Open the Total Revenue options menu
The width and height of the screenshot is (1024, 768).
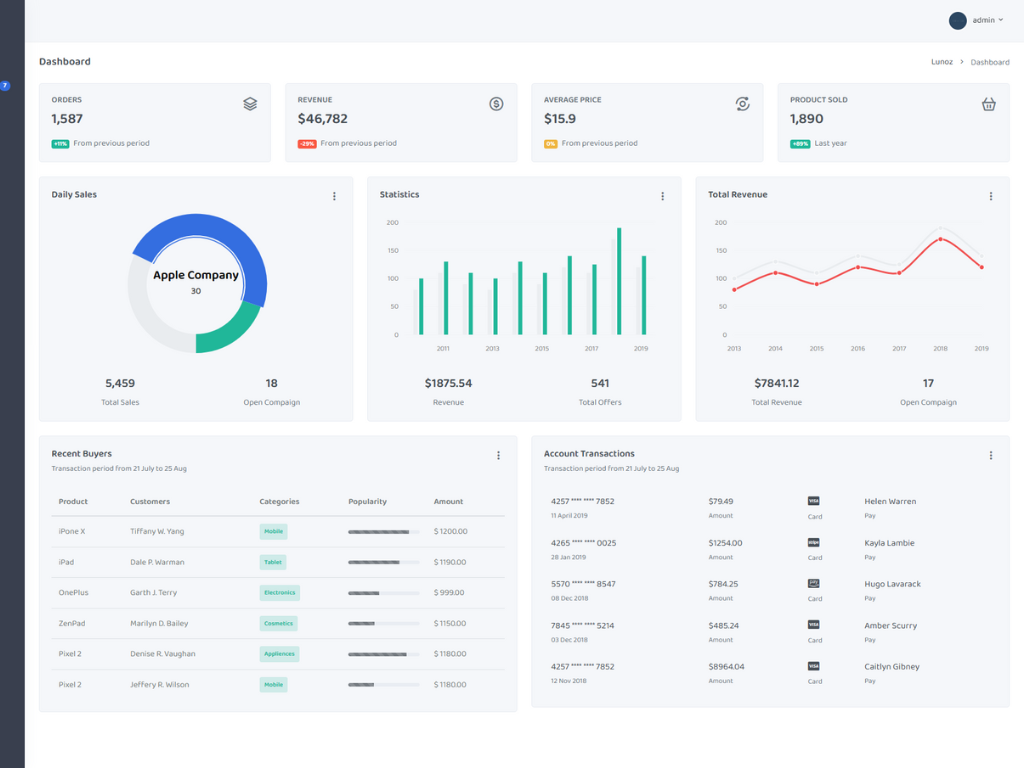[x=990, y=197]
